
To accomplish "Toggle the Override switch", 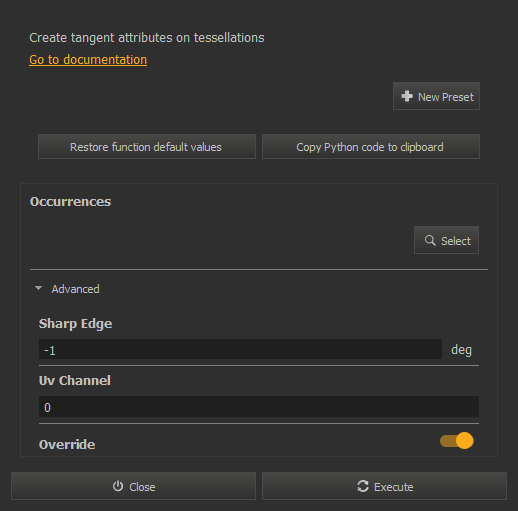I will (x=457, y=441).
